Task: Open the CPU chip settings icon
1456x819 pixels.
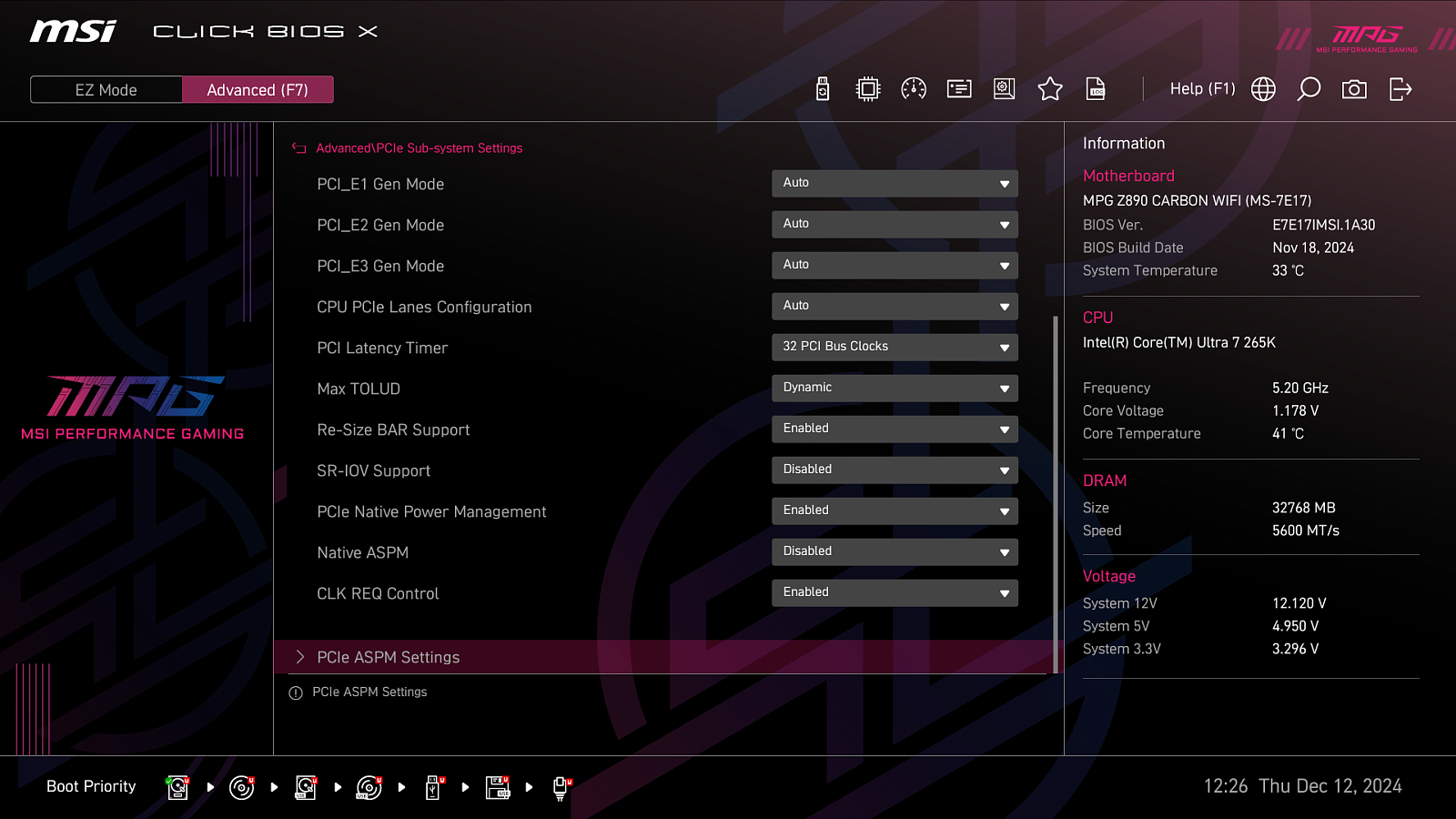Action: point(868,89)
